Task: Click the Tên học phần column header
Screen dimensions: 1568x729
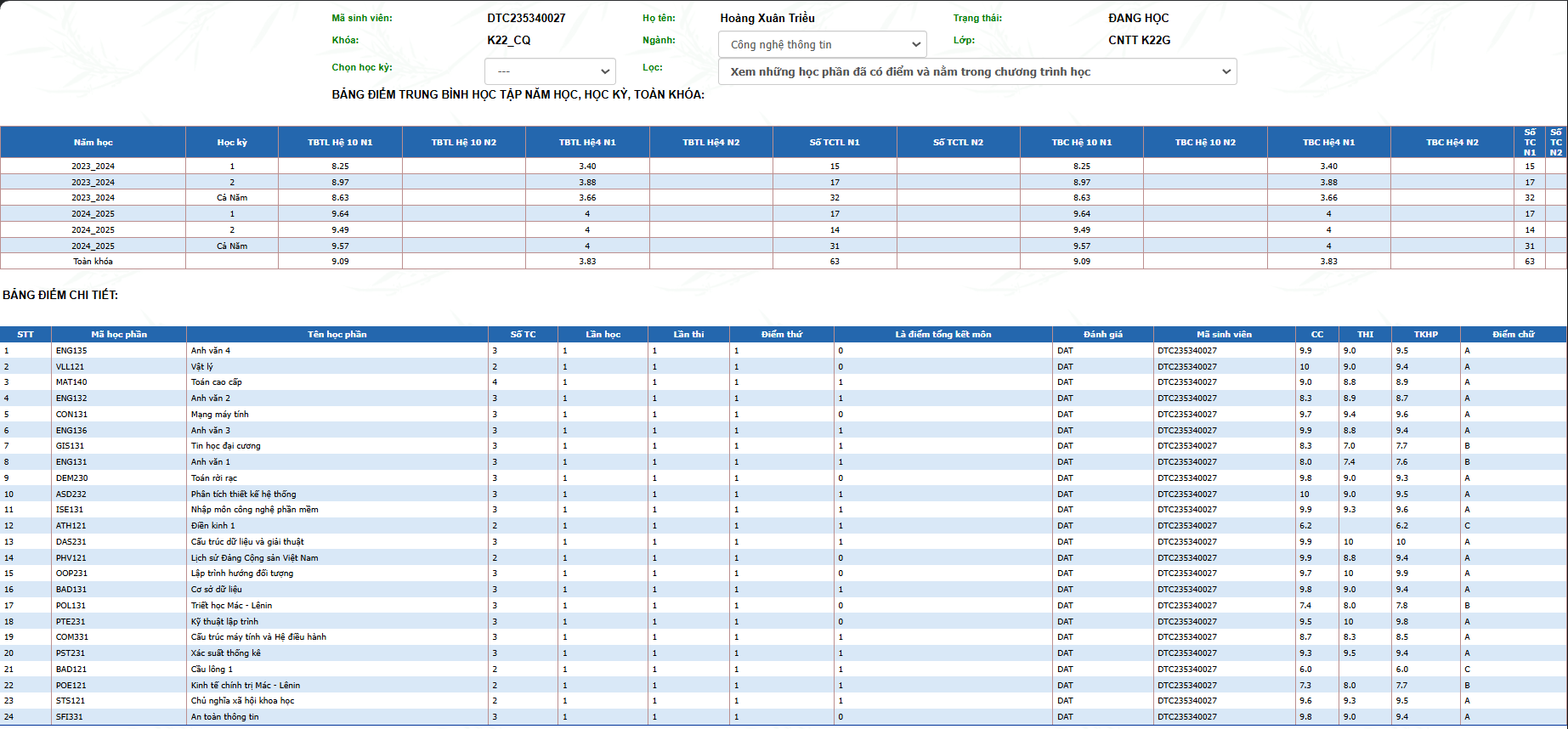Action: [x=337, y=335]
